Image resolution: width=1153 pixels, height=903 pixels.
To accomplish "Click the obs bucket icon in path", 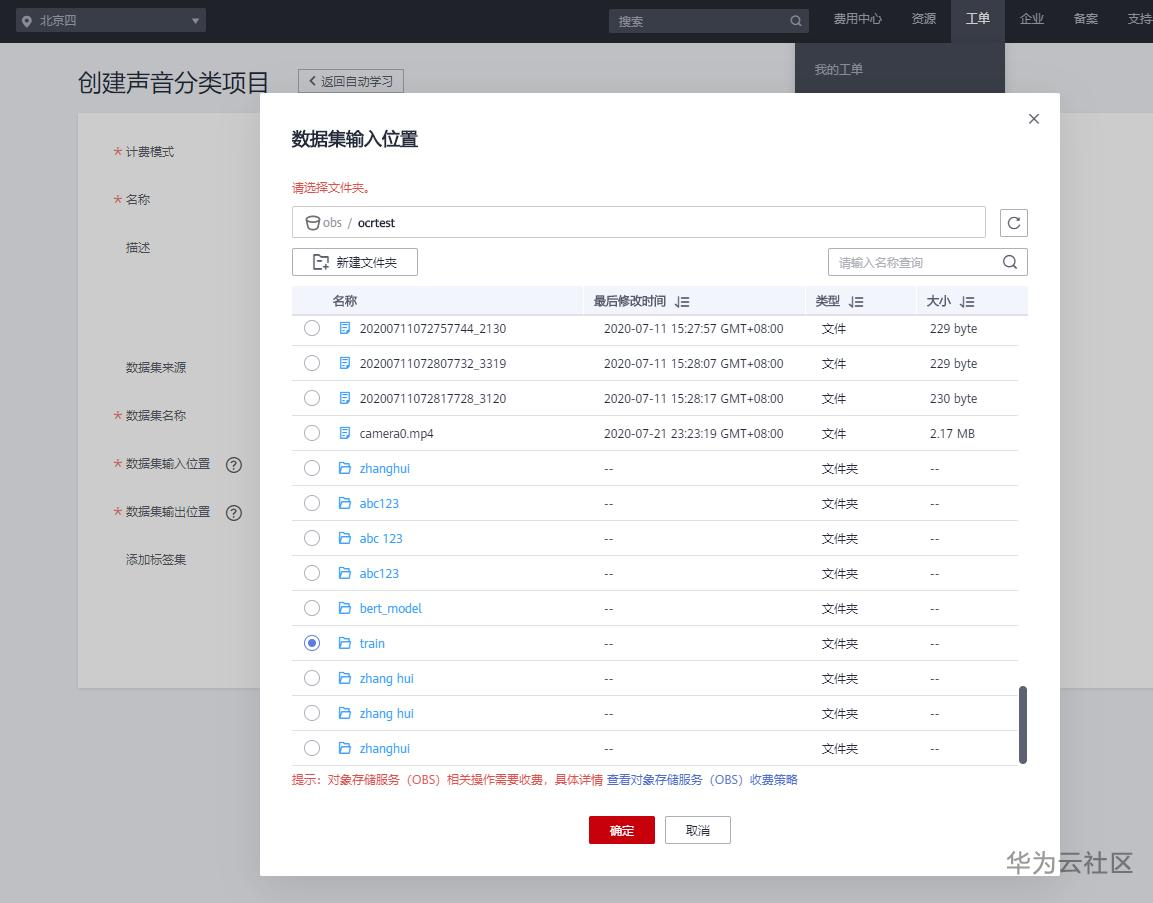I will pyautogui.click(x=313, y=223).
